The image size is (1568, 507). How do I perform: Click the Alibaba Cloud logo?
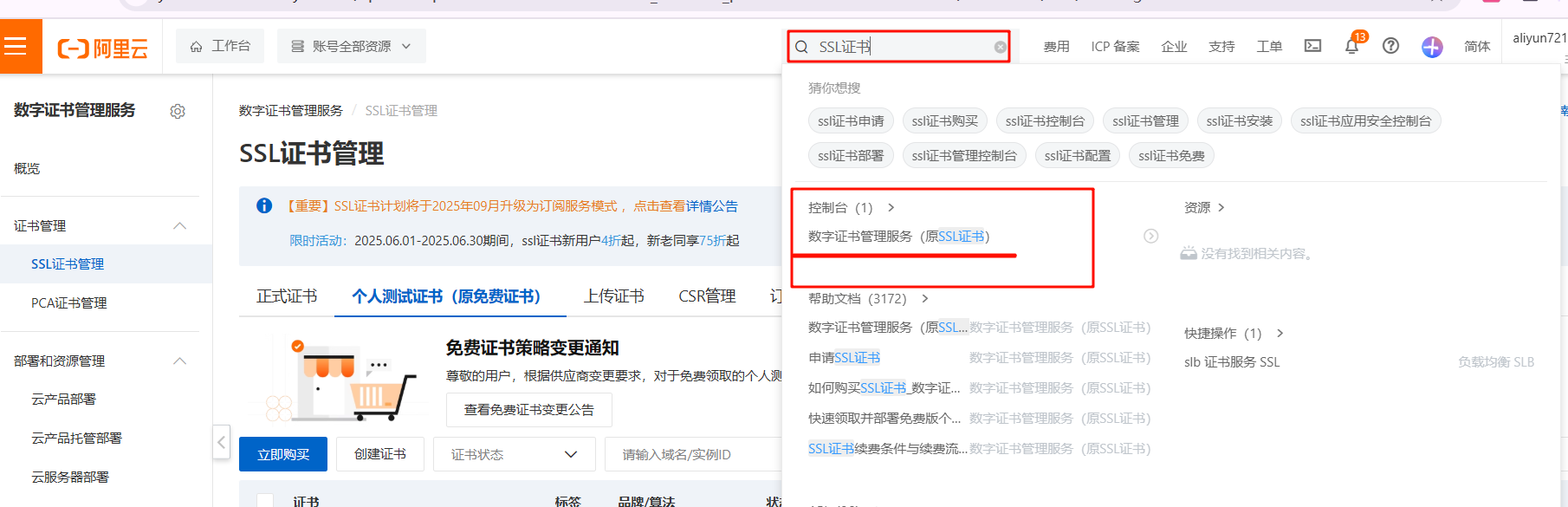pyautogui.click(x=103, y=48)
